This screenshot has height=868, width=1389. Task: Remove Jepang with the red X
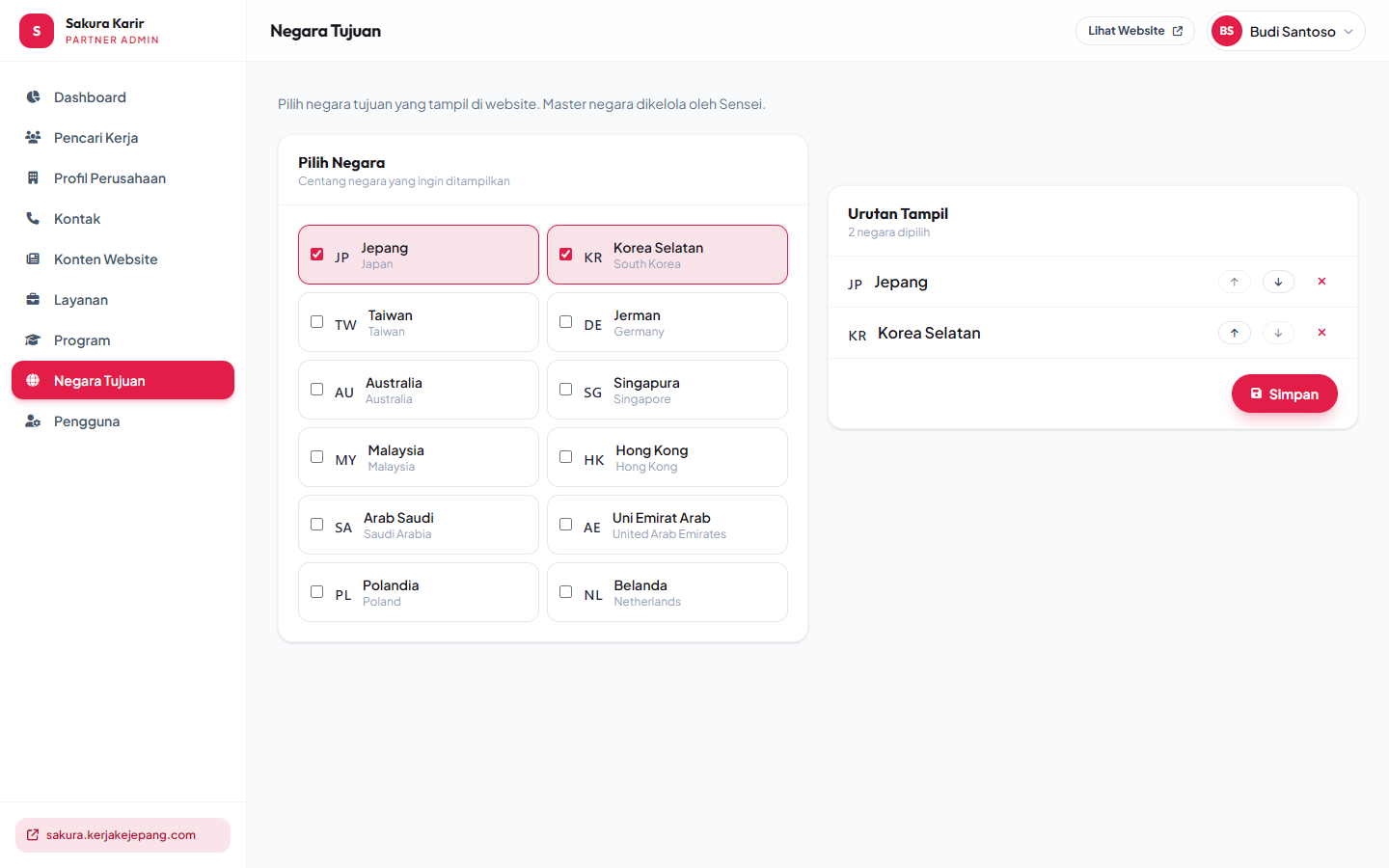coord(1321,282)
